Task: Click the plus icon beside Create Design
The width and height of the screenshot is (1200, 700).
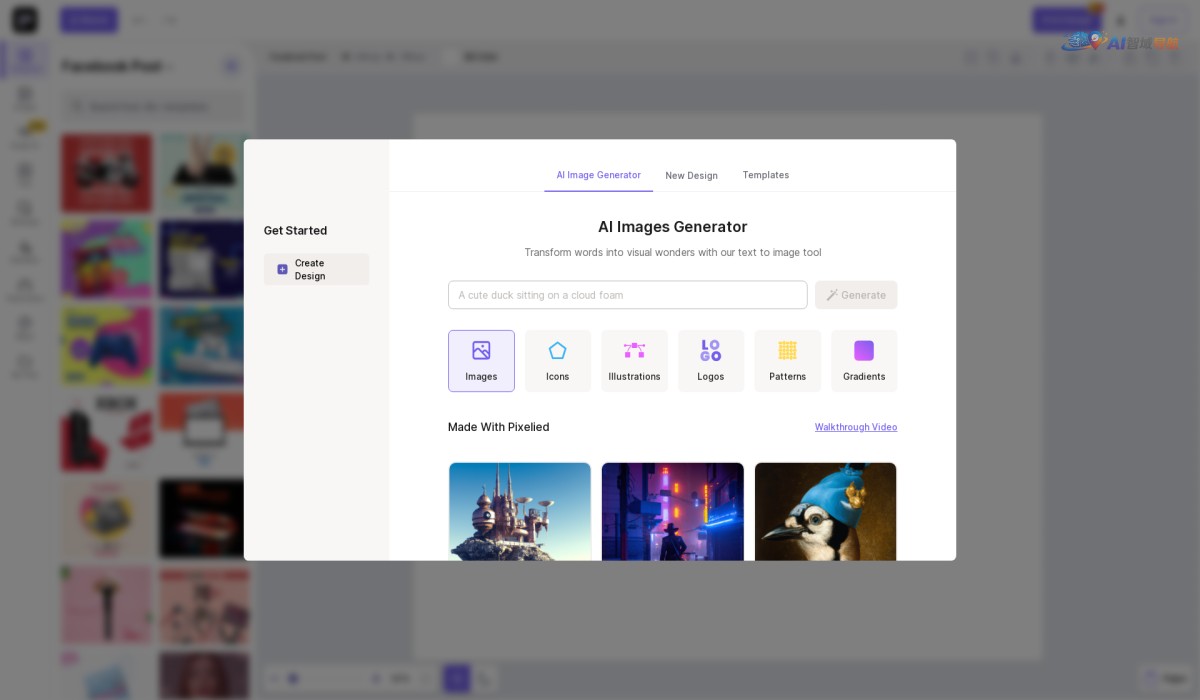Action: (x=282, y=269)
